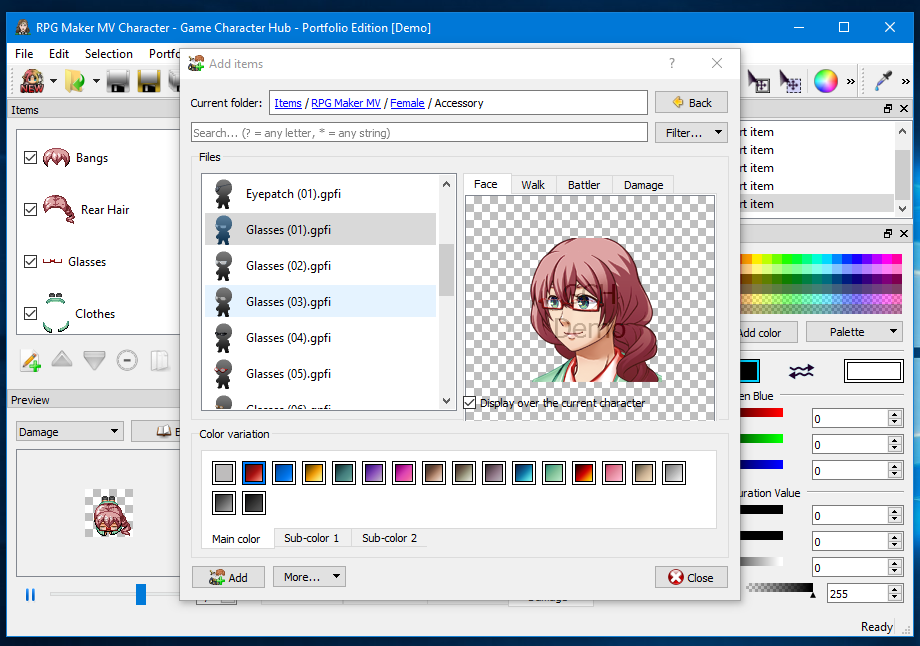Select the eyedropper color picker tool
920x646 pixels.
883,81
